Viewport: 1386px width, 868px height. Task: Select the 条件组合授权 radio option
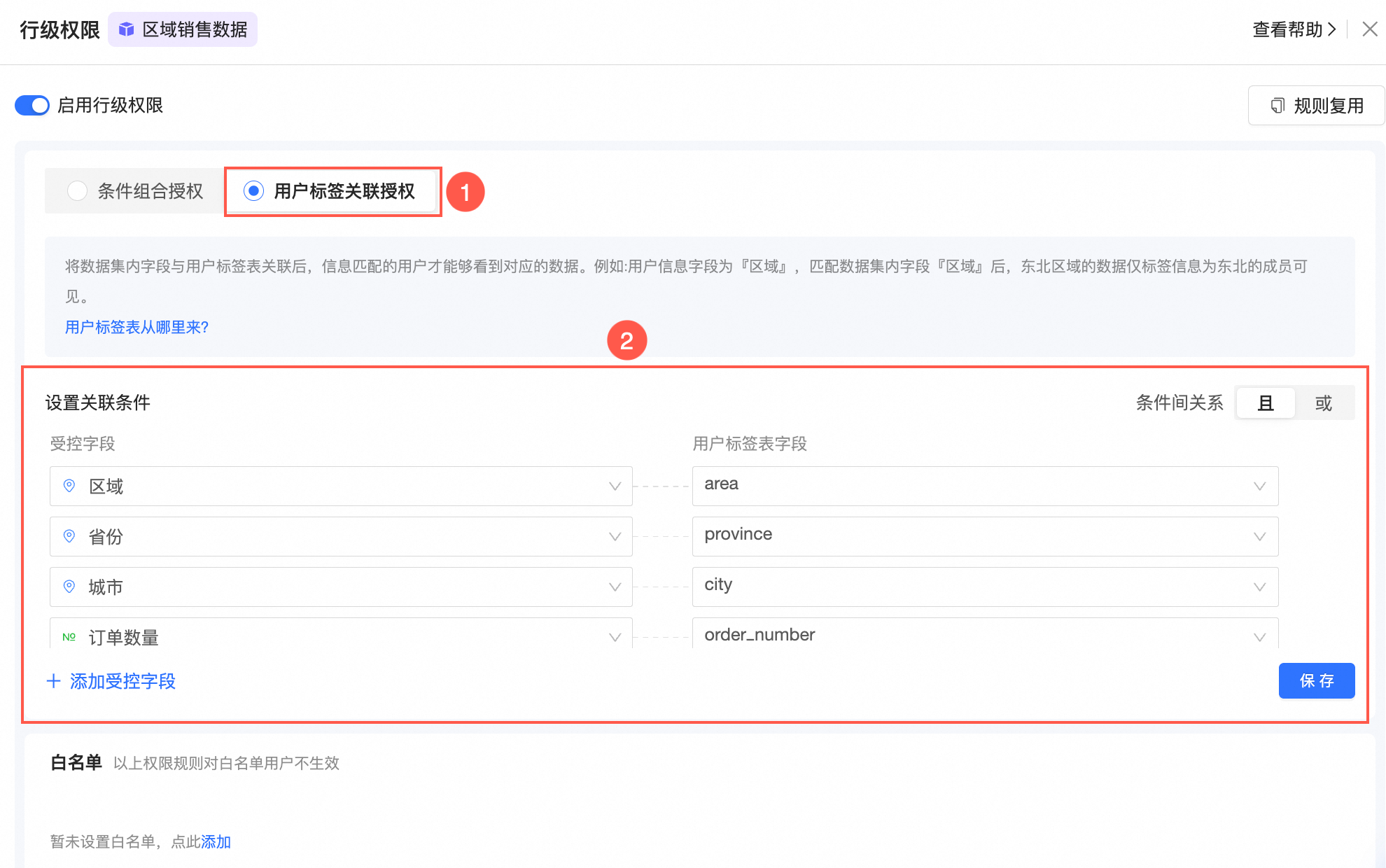(x=77, y=191)
